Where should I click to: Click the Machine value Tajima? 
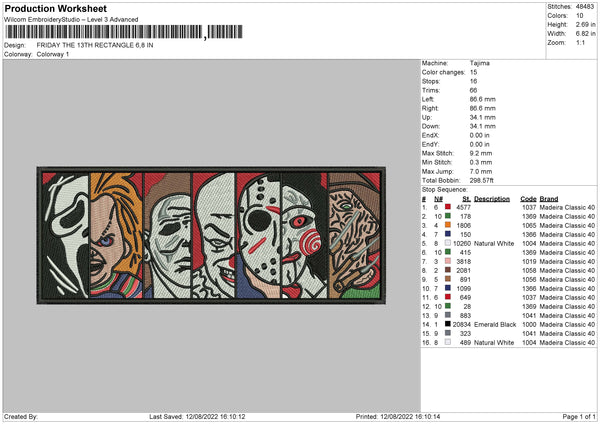(479, 63)
